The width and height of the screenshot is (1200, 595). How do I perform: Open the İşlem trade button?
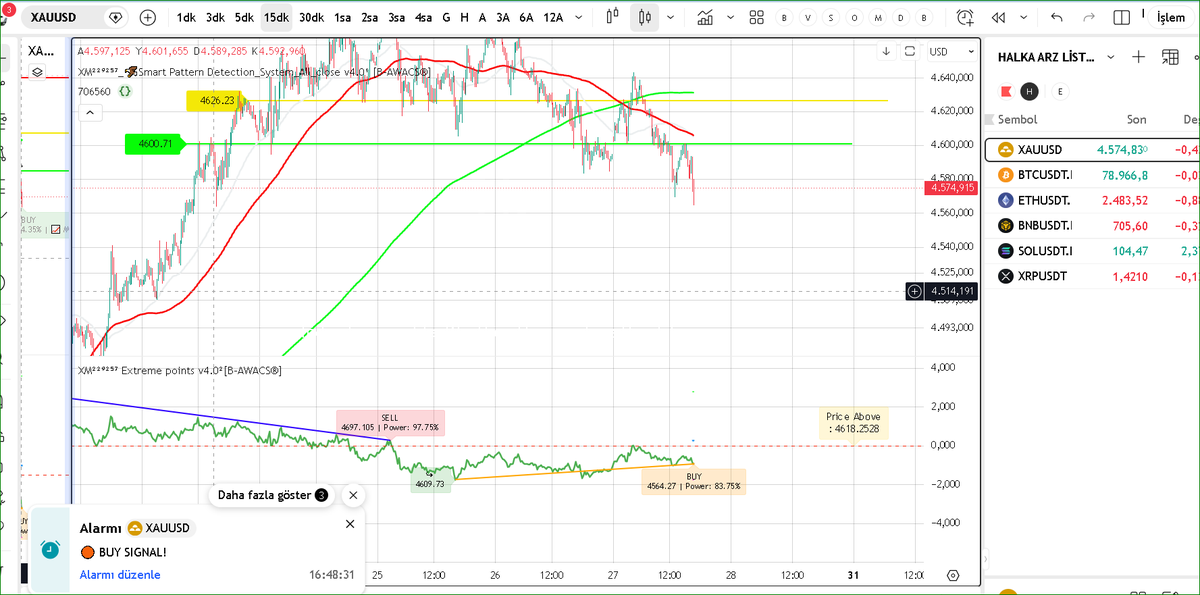click(1170, 17)
